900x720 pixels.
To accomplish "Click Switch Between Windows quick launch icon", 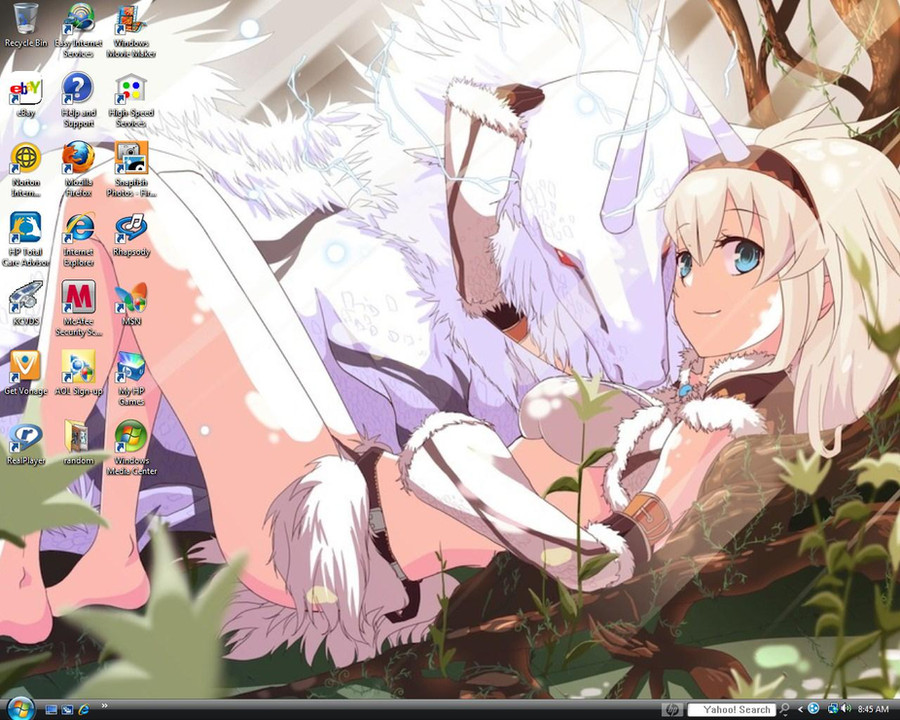I will (x=67, y=710).
